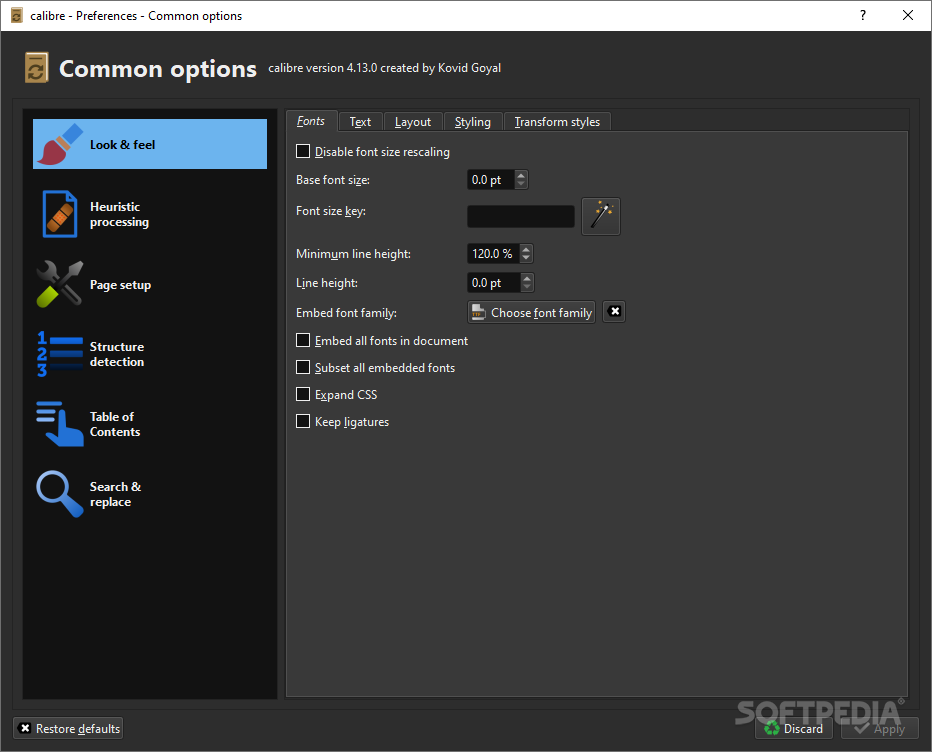
Task: Click Restore defaults button
Action: (x=68, y=728)
